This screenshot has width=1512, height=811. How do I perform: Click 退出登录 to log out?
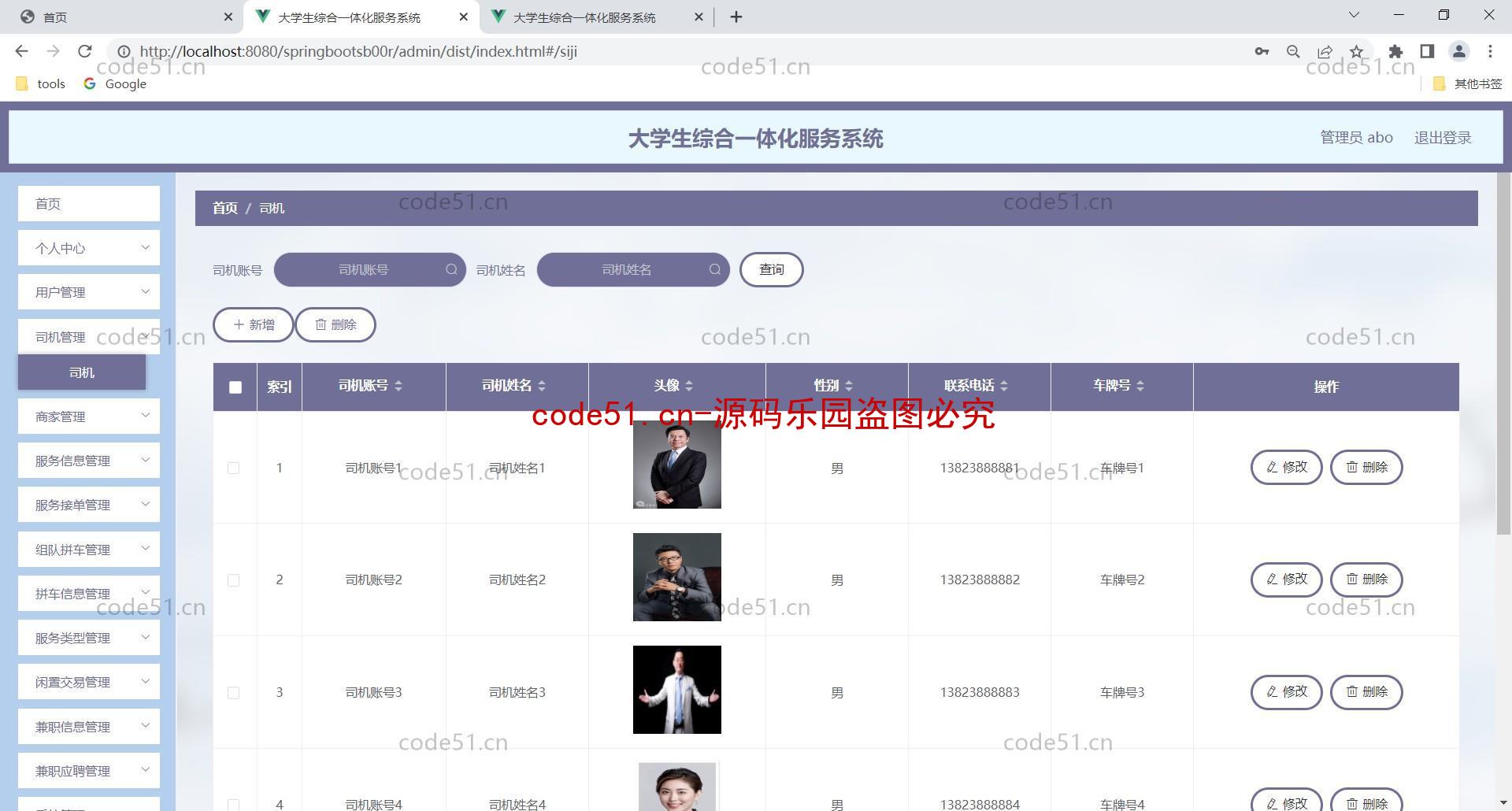pyautogui.click(x=1443, y=138)
